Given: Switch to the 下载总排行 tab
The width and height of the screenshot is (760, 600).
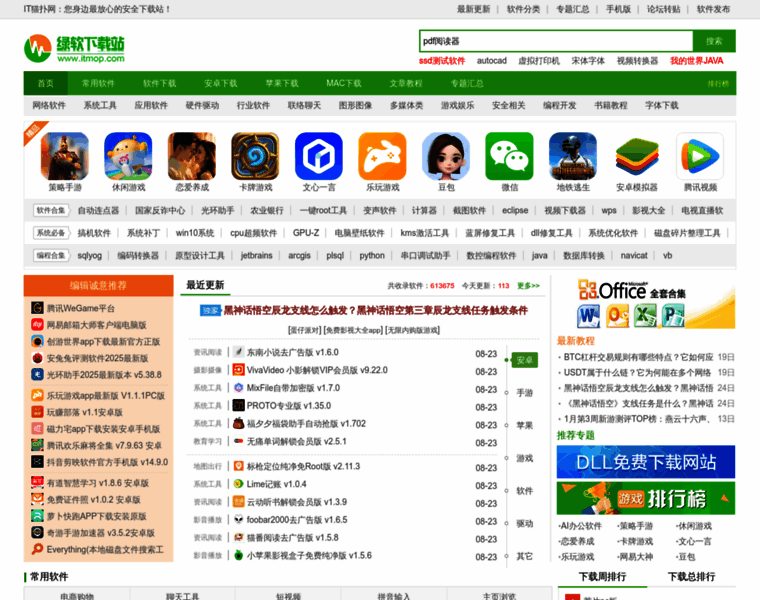Looking at the screenshot, I should (692, 577).
